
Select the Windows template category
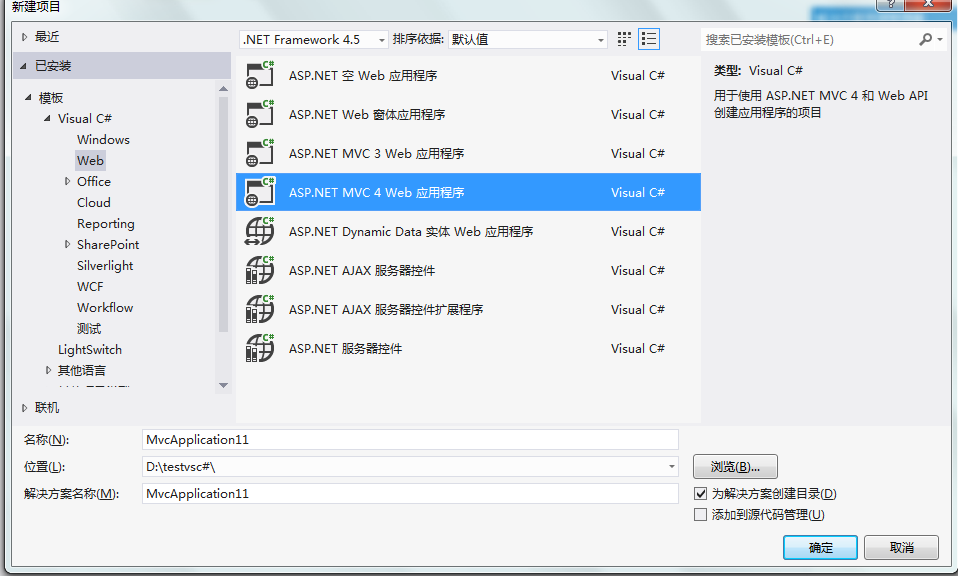tap(103, 139)
